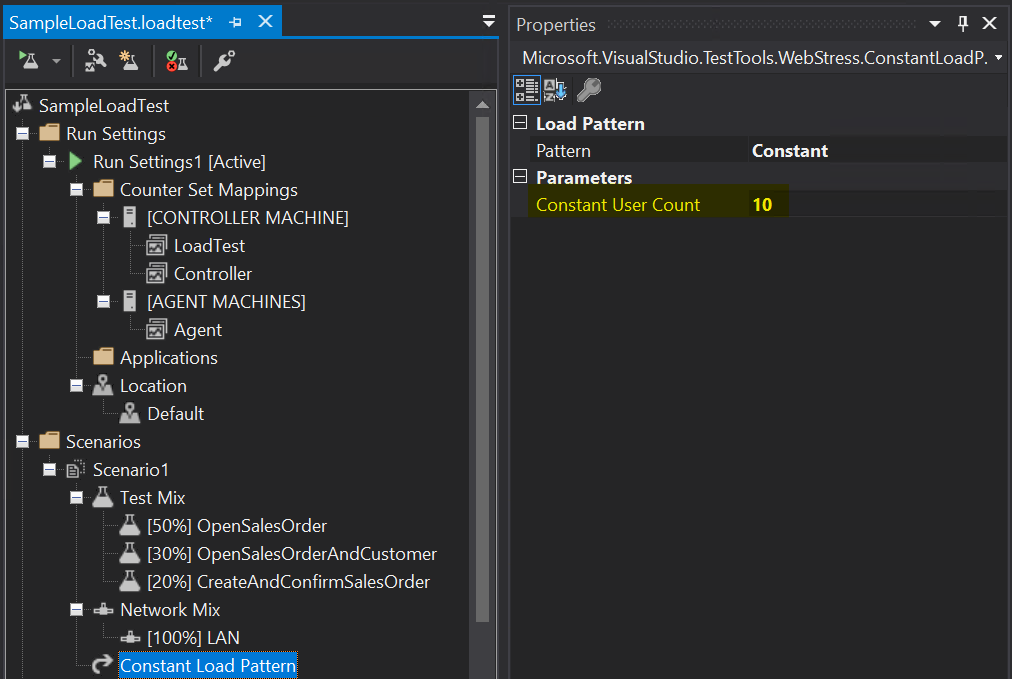Open the Properties object selector dropdown

point(998,57)
